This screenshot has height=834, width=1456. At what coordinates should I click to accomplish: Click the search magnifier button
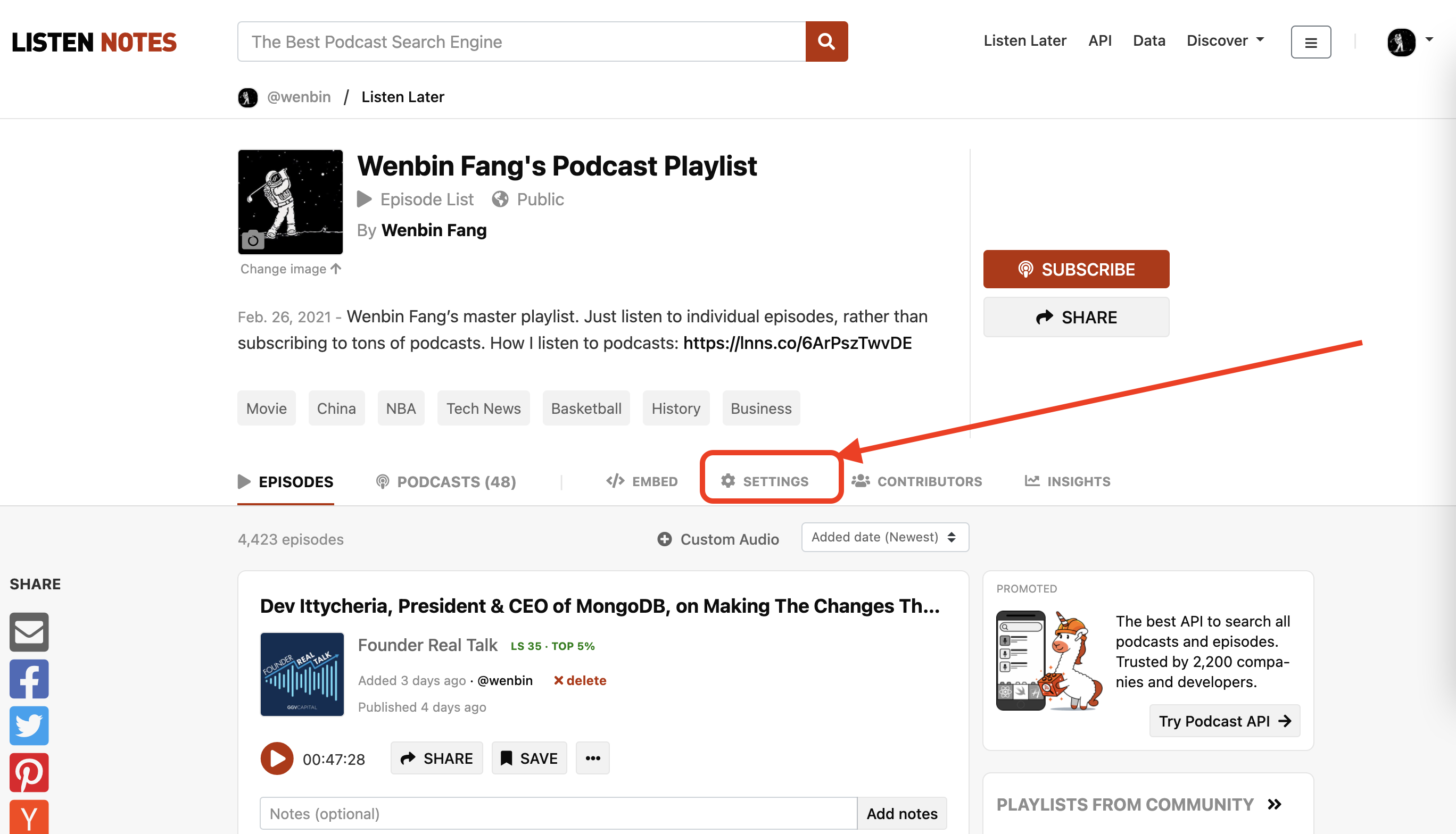pos(826,41)
